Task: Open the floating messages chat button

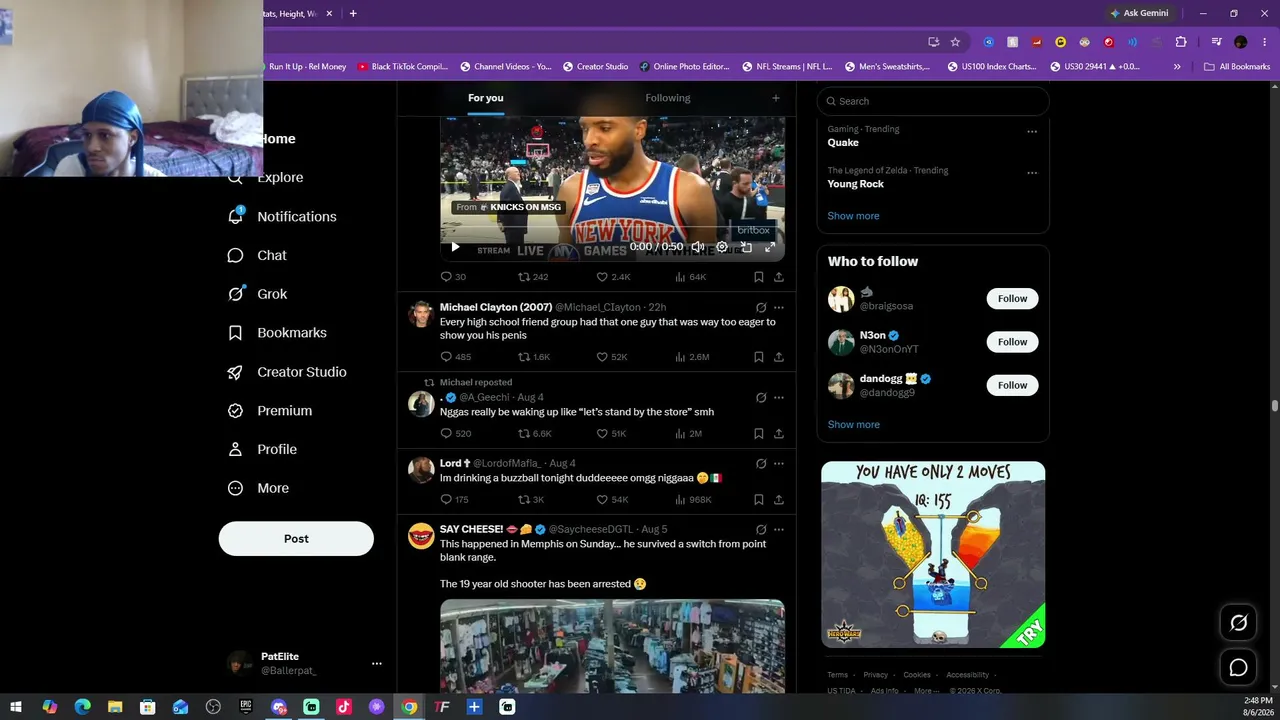Action: point(1238,667)
